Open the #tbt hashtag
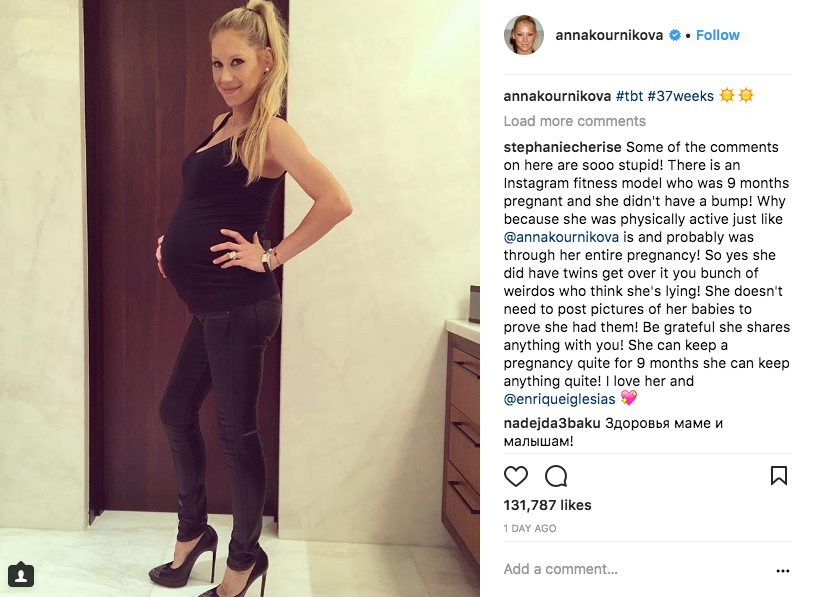 pyautogui.click(x=629, y=96)
